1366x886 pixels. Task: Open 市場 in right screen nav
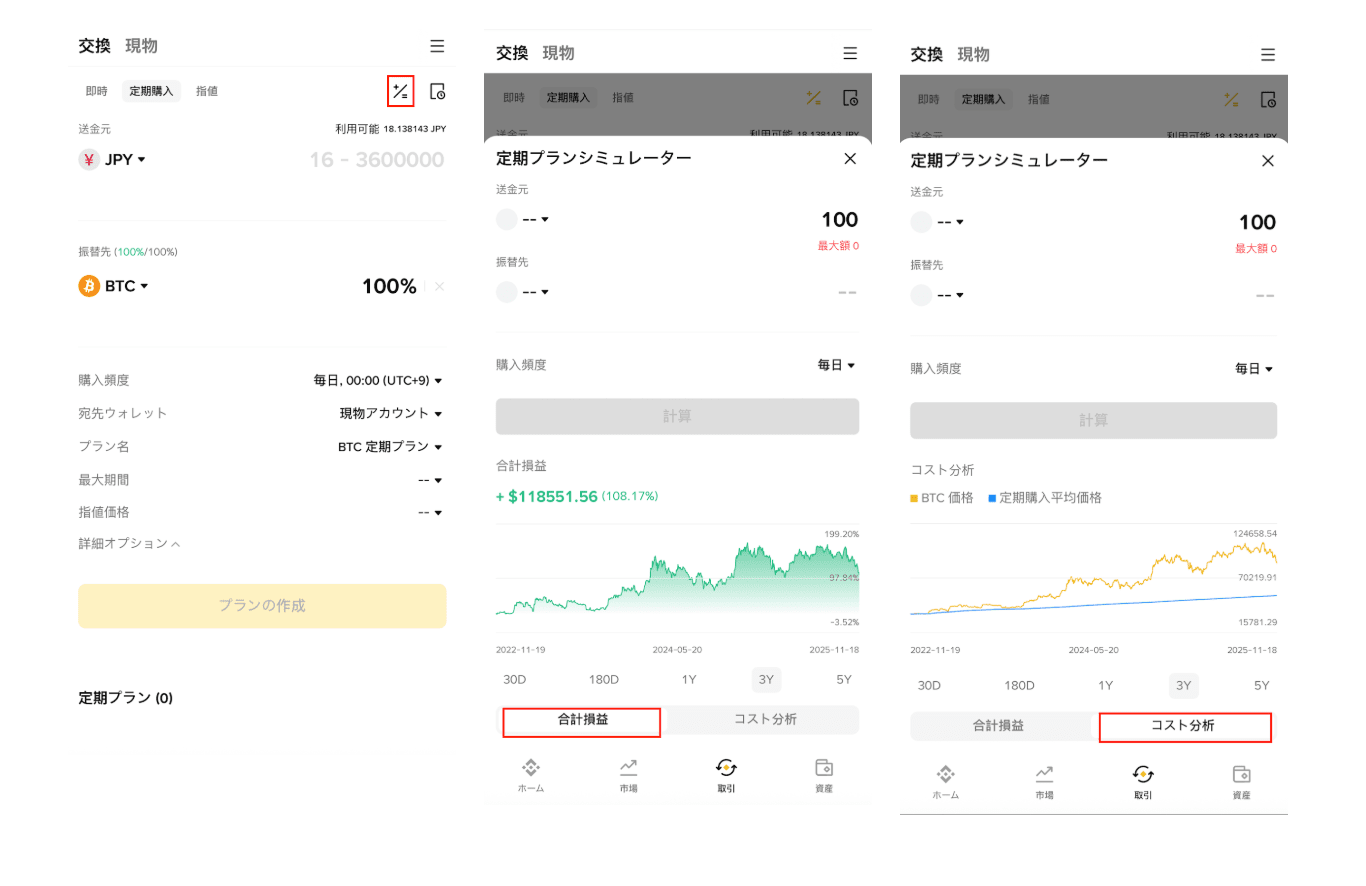pos(1044,782)
